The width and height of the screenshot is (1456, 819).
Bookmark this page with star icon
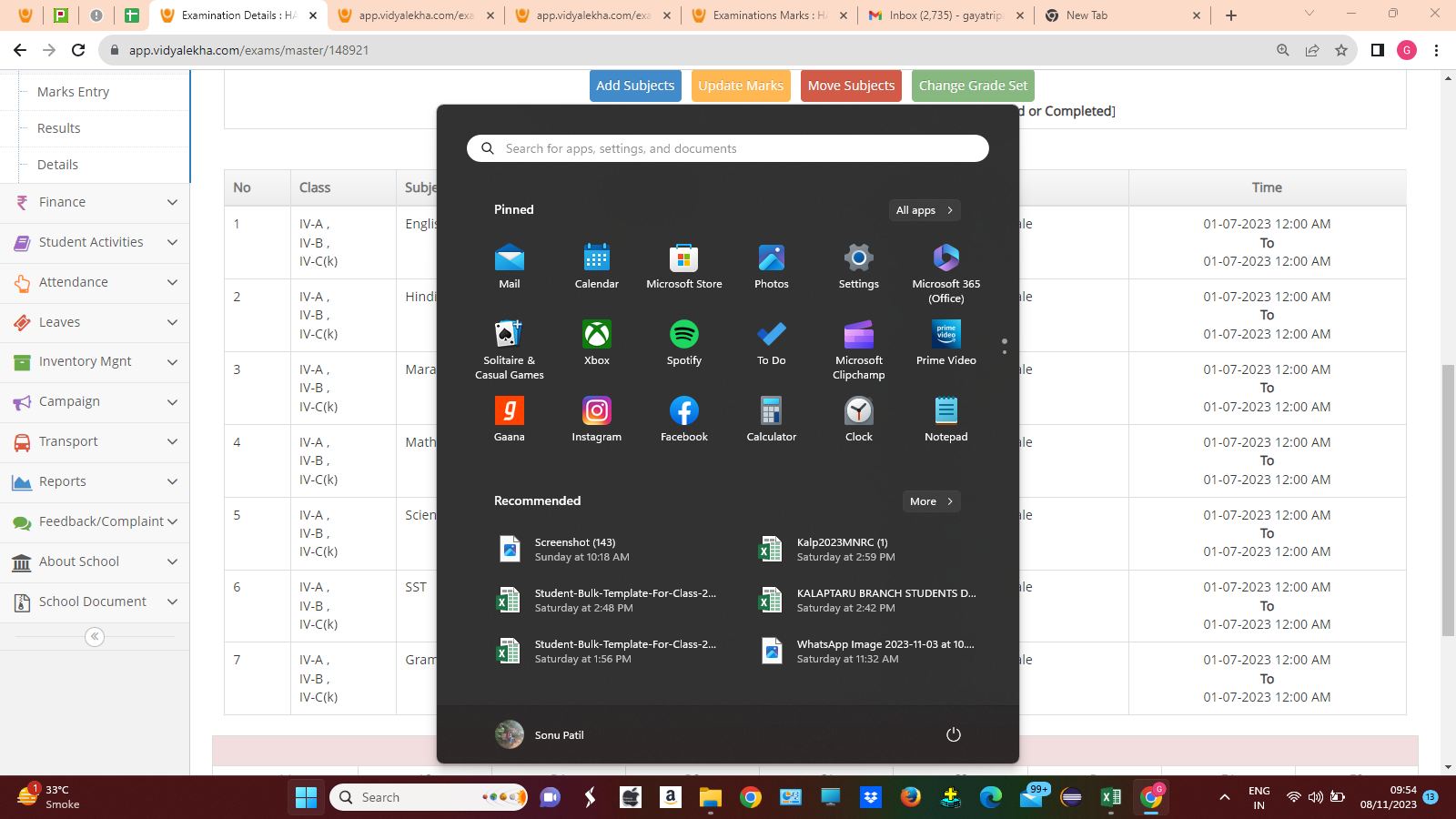[x=1341, y=50]
